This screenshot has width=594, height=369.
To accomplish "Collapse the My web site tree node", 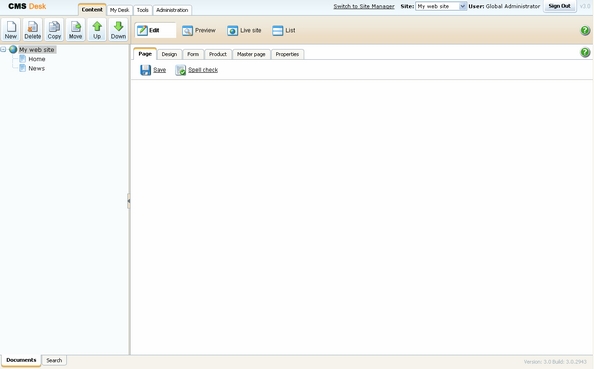I will click(x=3, y=49).
